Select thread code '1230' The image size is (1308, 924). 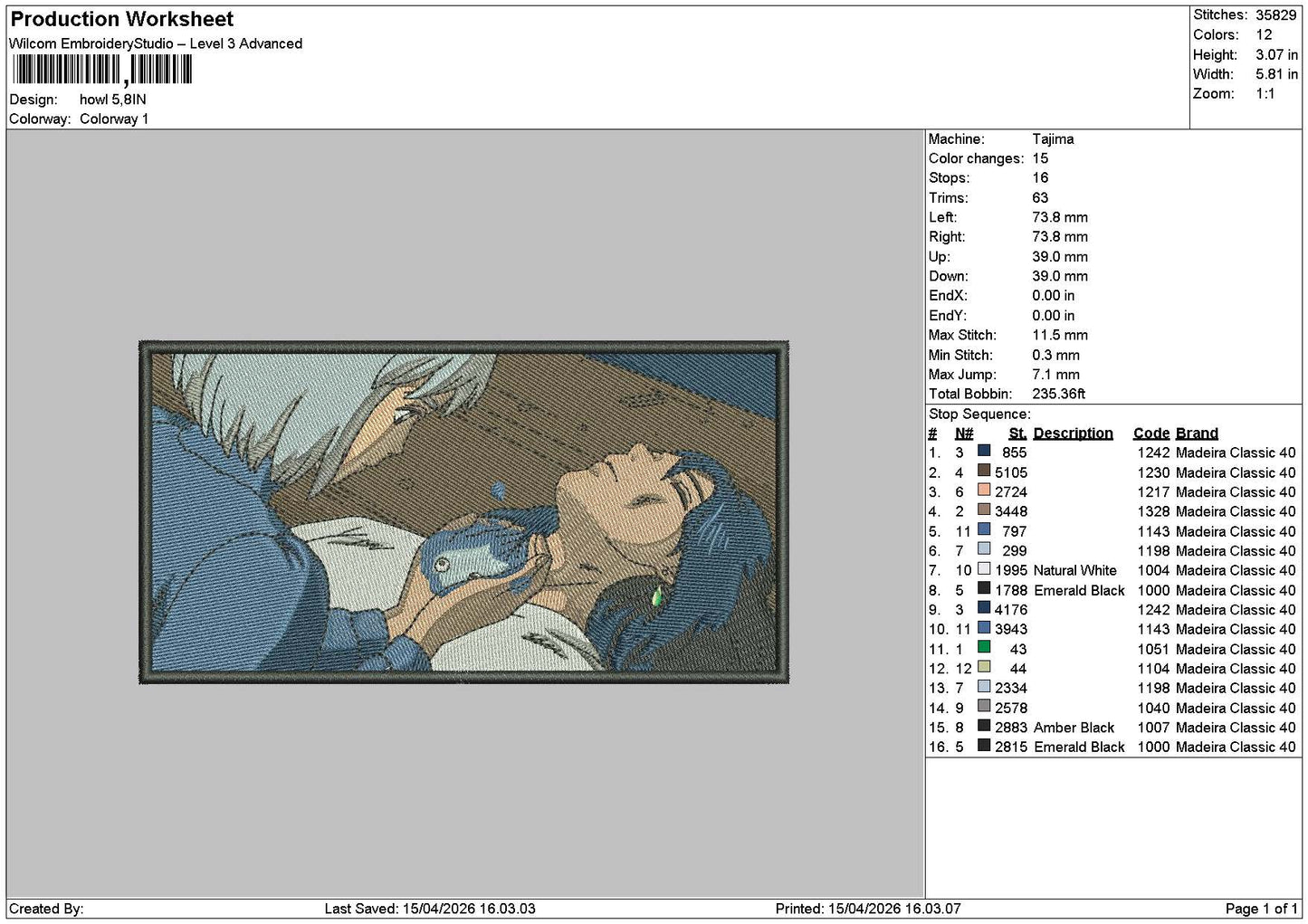1154,473
